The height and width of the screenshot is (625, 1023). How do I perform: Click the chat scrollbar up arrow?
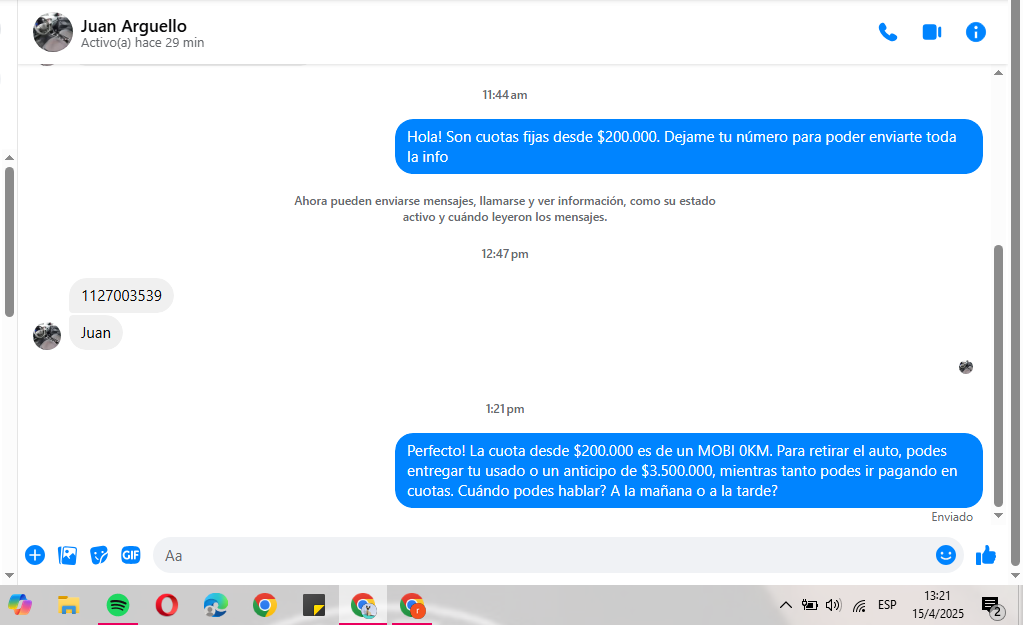tap(998, 72)
